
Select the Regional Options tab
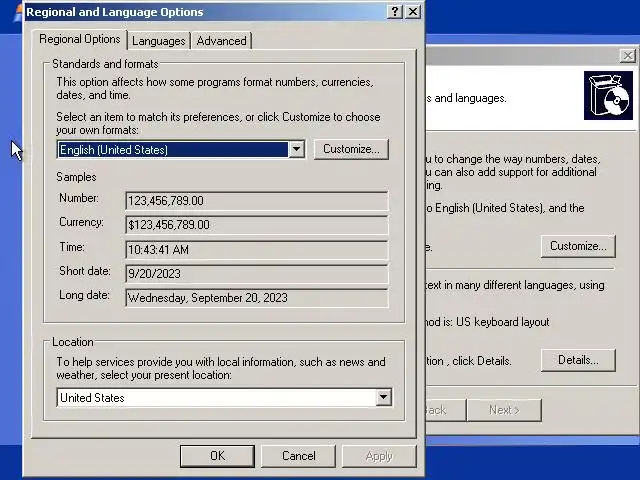coord(80,39)
